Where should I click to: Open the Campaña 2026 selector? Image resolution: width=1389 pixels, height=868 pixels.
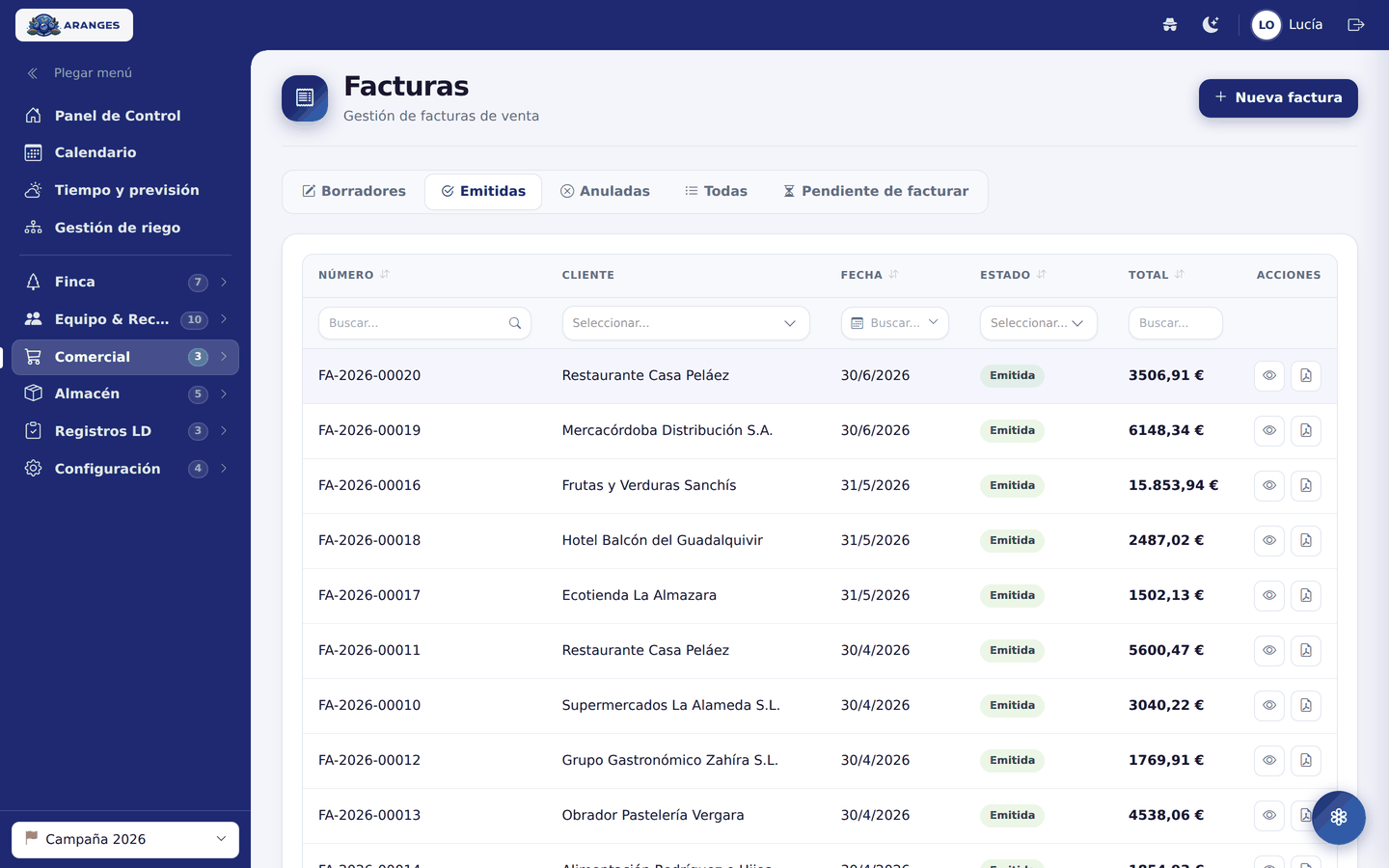click(x=125, y=839)
